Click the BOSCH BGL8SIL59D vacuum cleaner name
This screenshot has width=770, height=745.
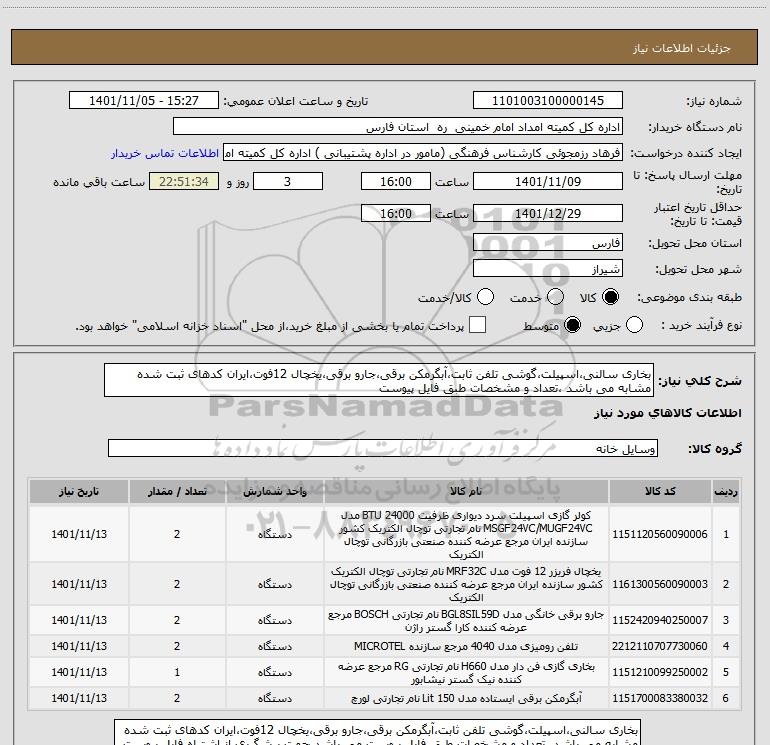(x=466, y=621)
